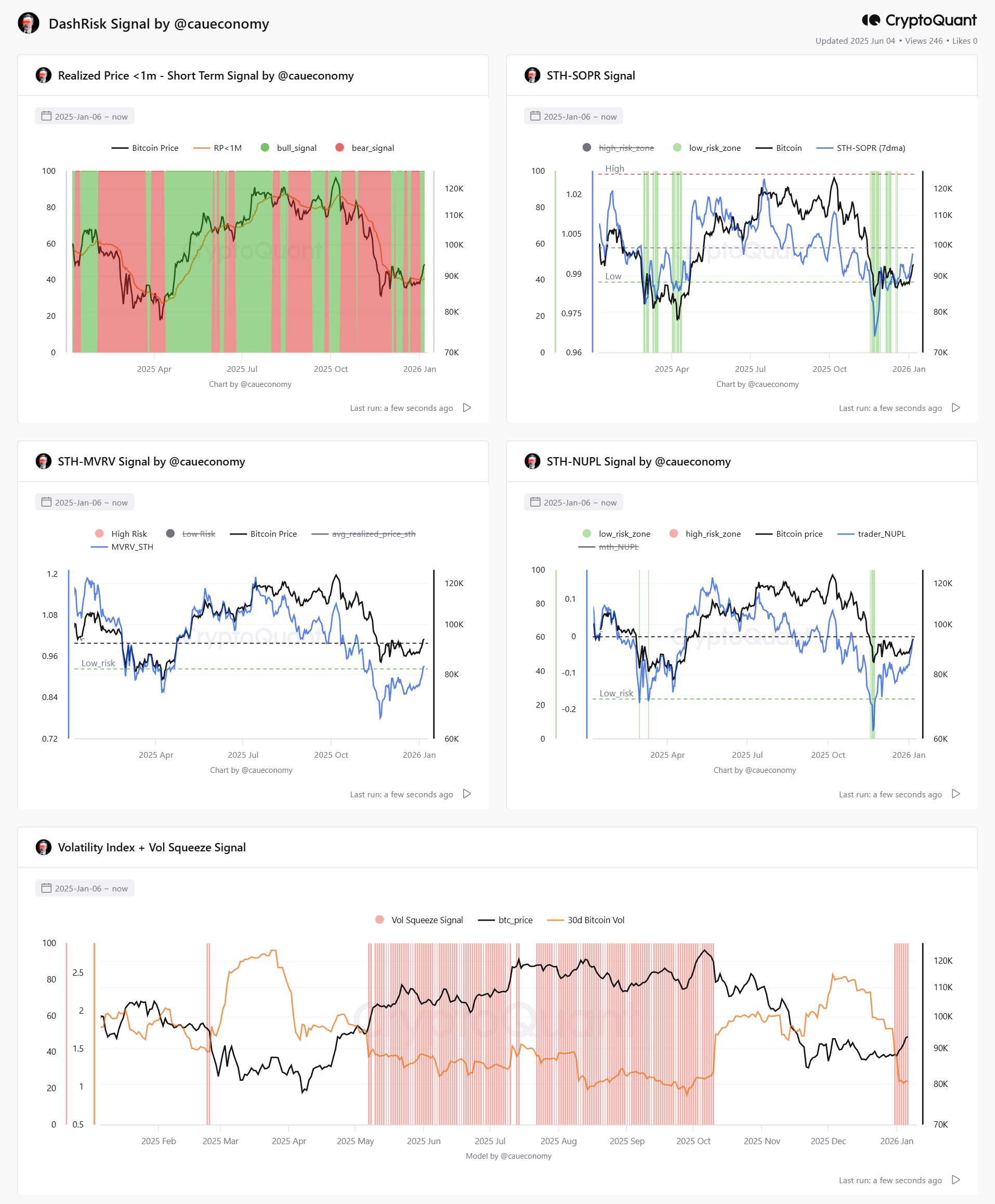
Task: Click the avatar beside STH-SOPR Signal title
Action: tap(532, 75)
